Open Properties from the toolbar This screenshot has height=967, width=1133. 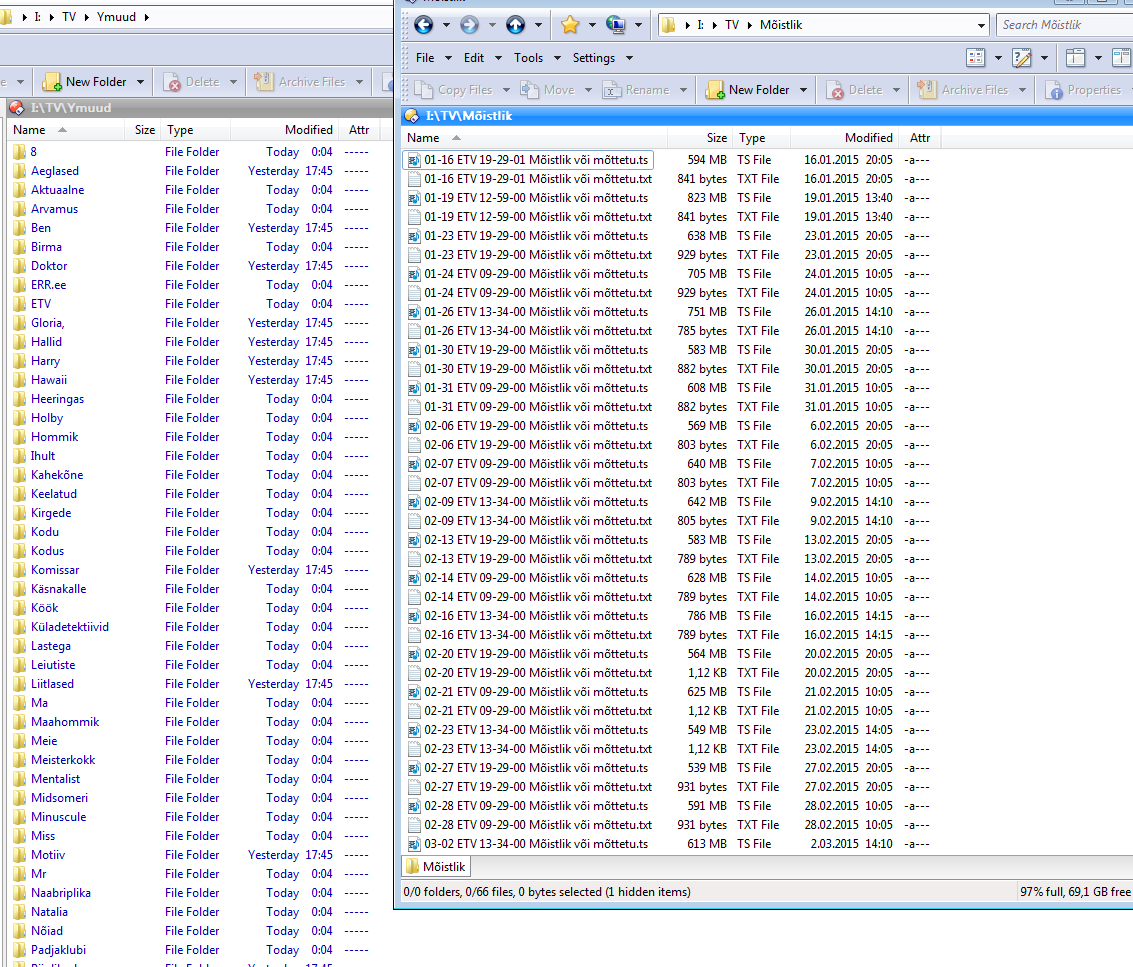1084,90
